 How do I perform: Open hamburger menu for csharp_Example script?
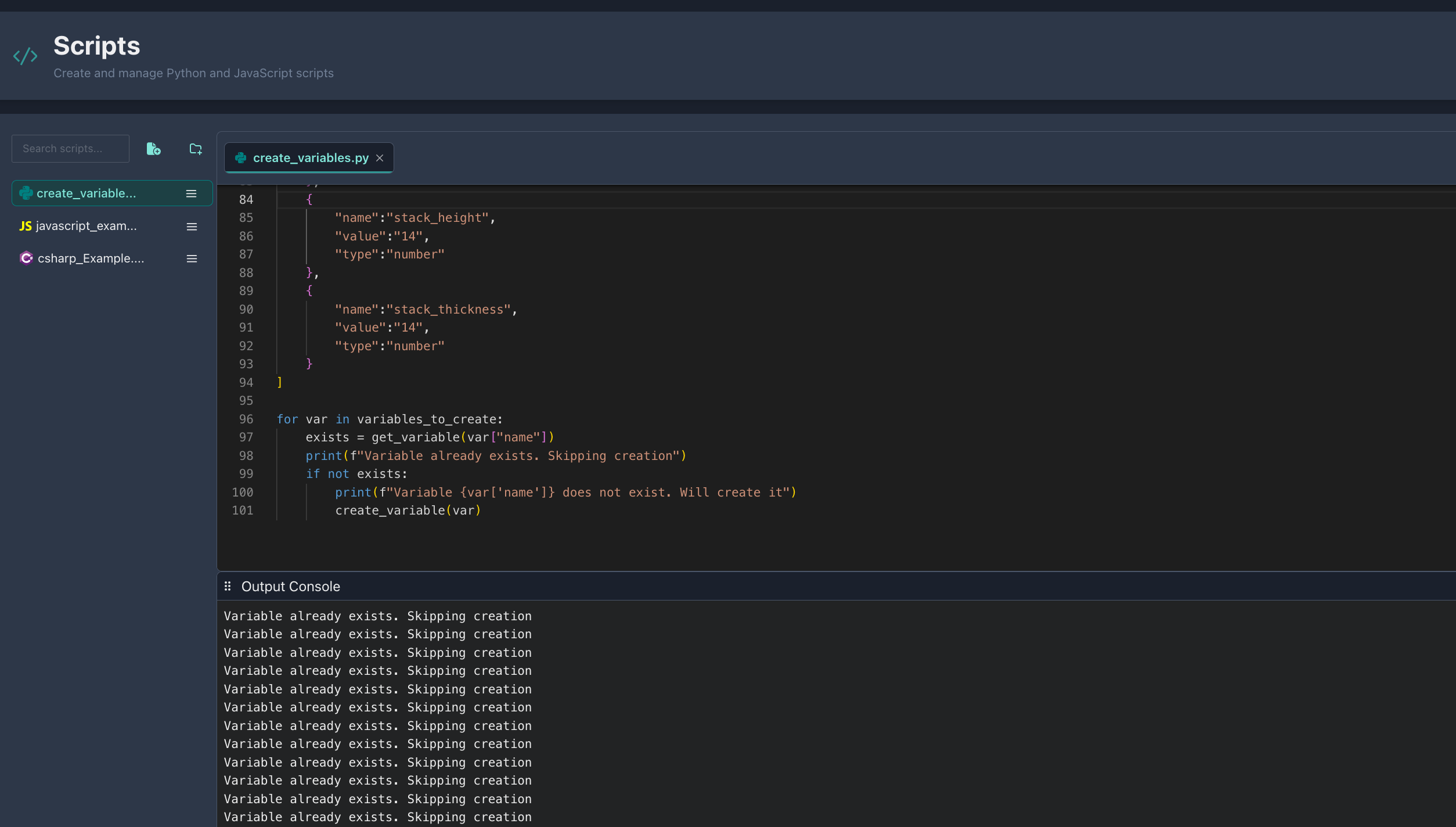click(192, 258)
